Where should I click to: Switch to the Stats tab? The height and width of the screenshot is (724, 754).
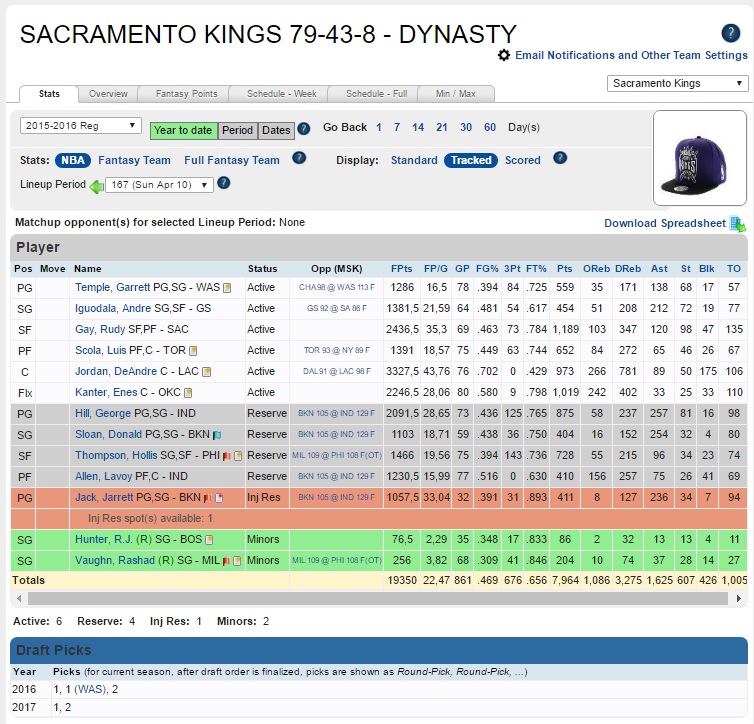click(x=49, y=94)
